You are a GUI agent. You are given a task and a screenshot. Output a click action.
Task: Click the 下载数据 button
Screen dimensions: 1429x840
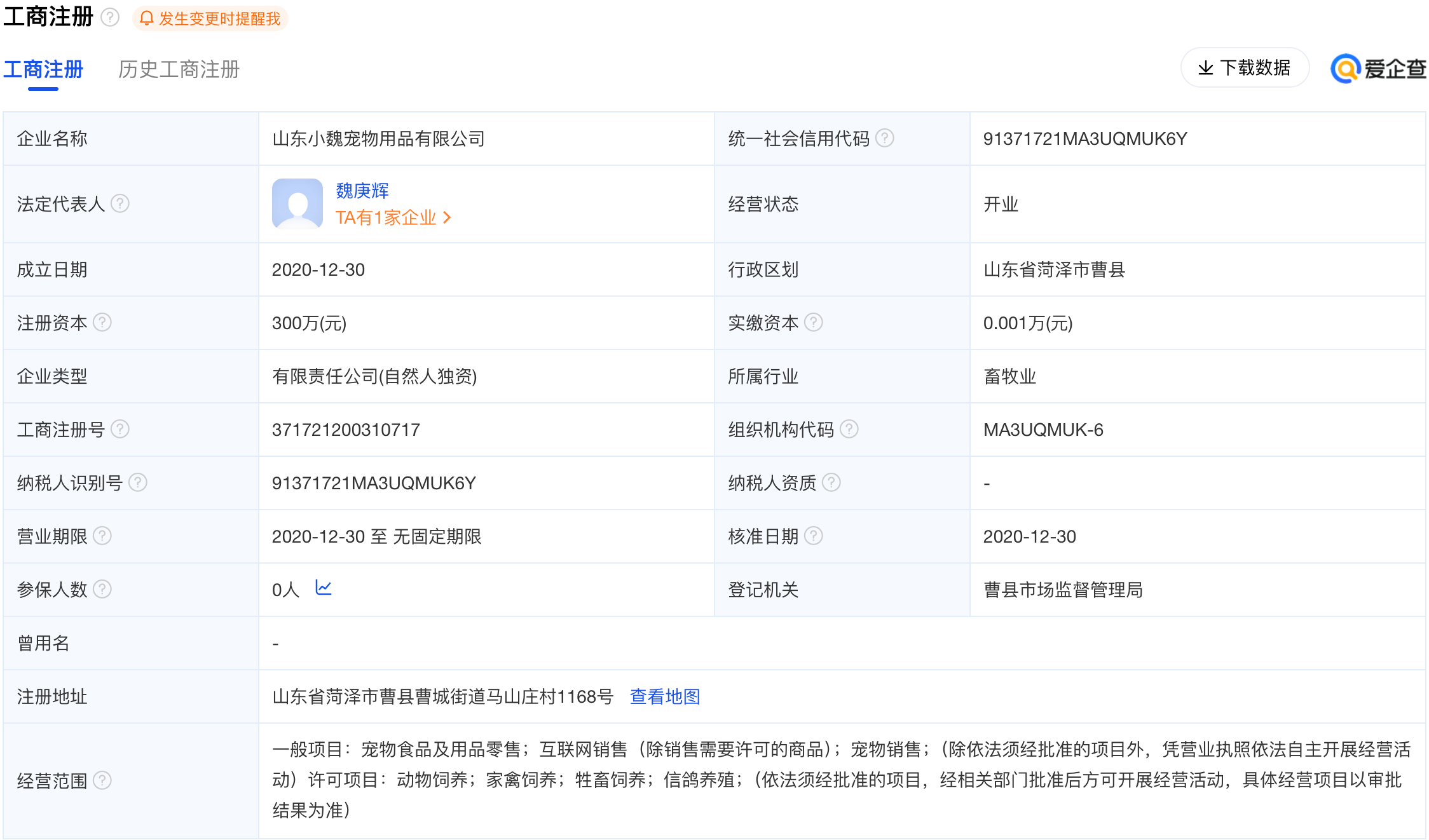pos(1244,68)
